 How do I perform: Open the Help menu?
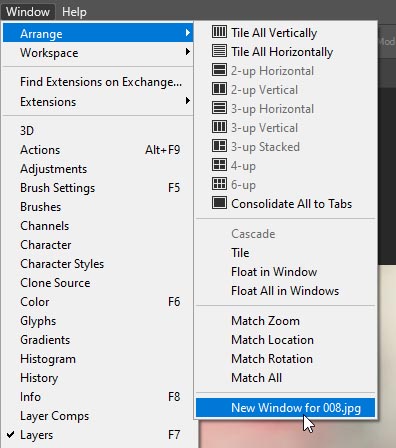74,12
